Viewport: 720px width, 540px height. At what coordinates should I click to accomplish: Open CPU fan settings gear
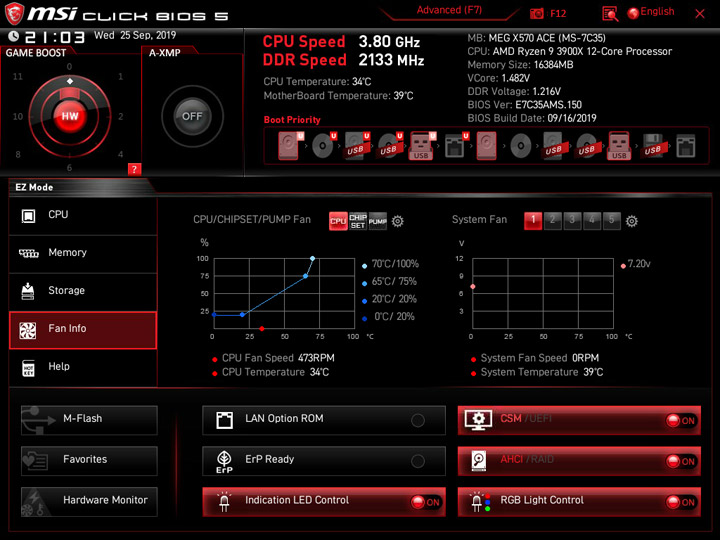click(398, 221)
